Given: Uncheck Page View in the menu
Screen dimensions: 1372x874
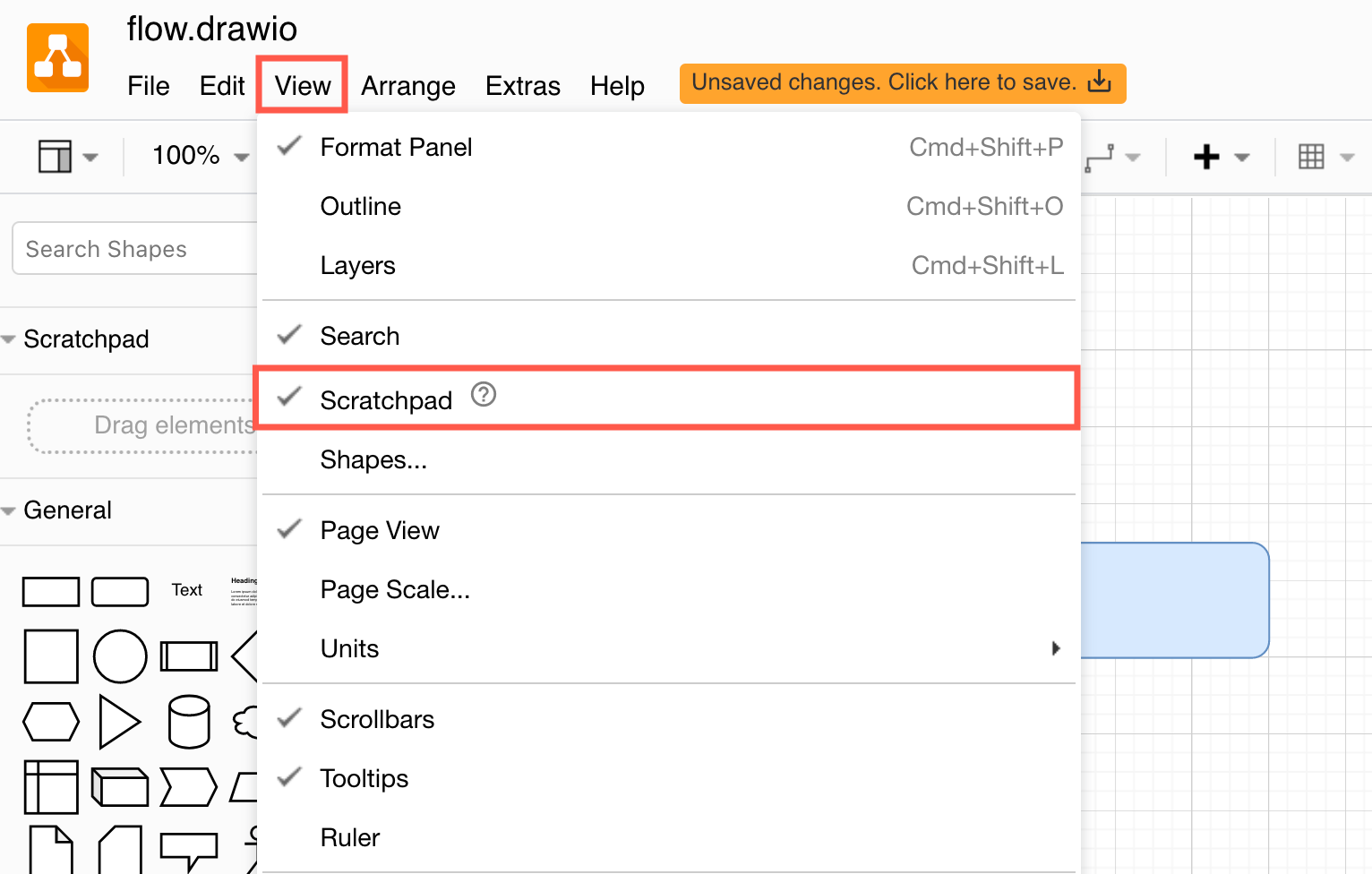Looking at the screenshot, I should pyautogui.click(x=380, y=530).
